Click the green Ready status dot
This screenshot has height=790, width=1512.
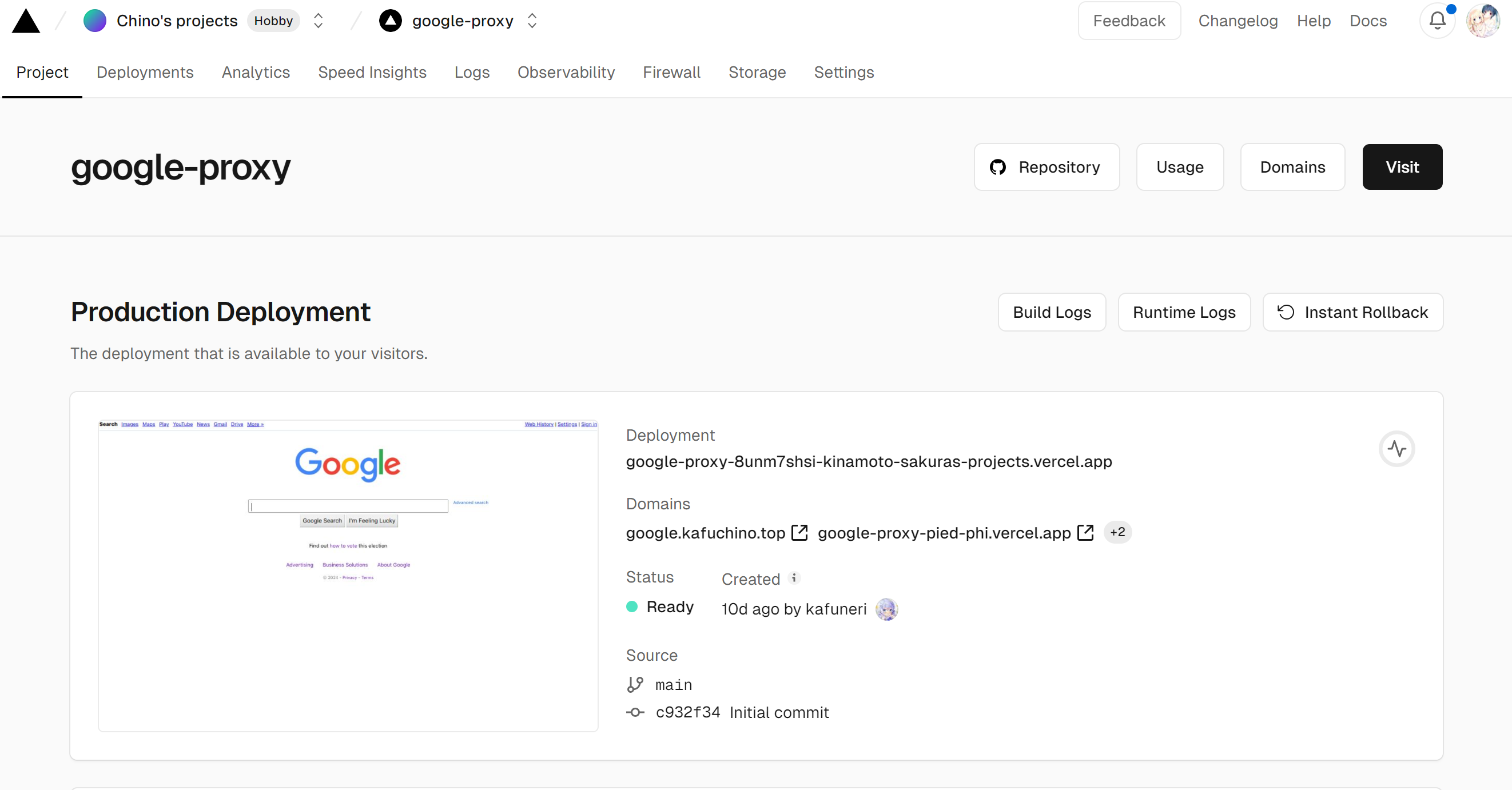pos(631,607)
